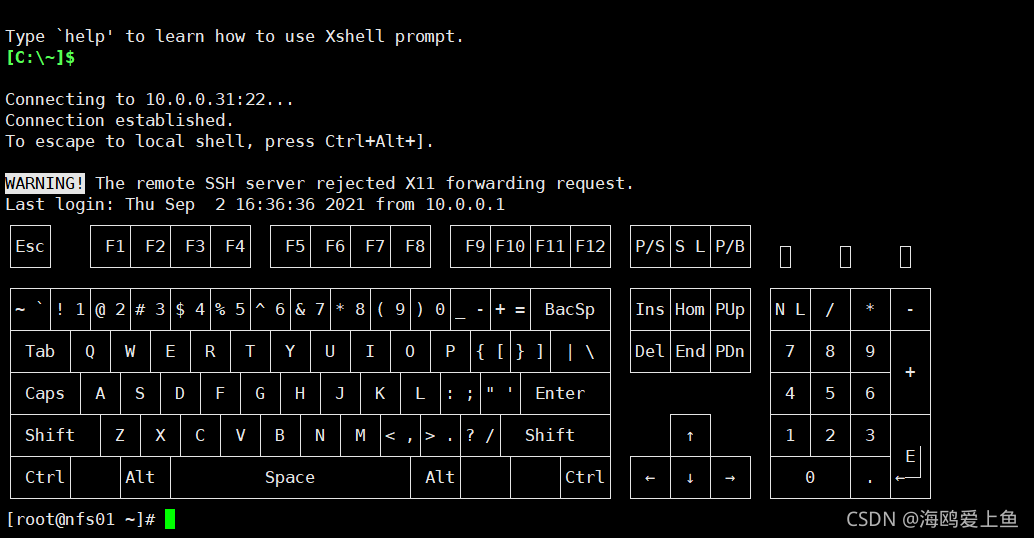Click the numpad asterisk key
This screenshot has width=1034, height=538.
pyautogui.click(x=870, y=309)
